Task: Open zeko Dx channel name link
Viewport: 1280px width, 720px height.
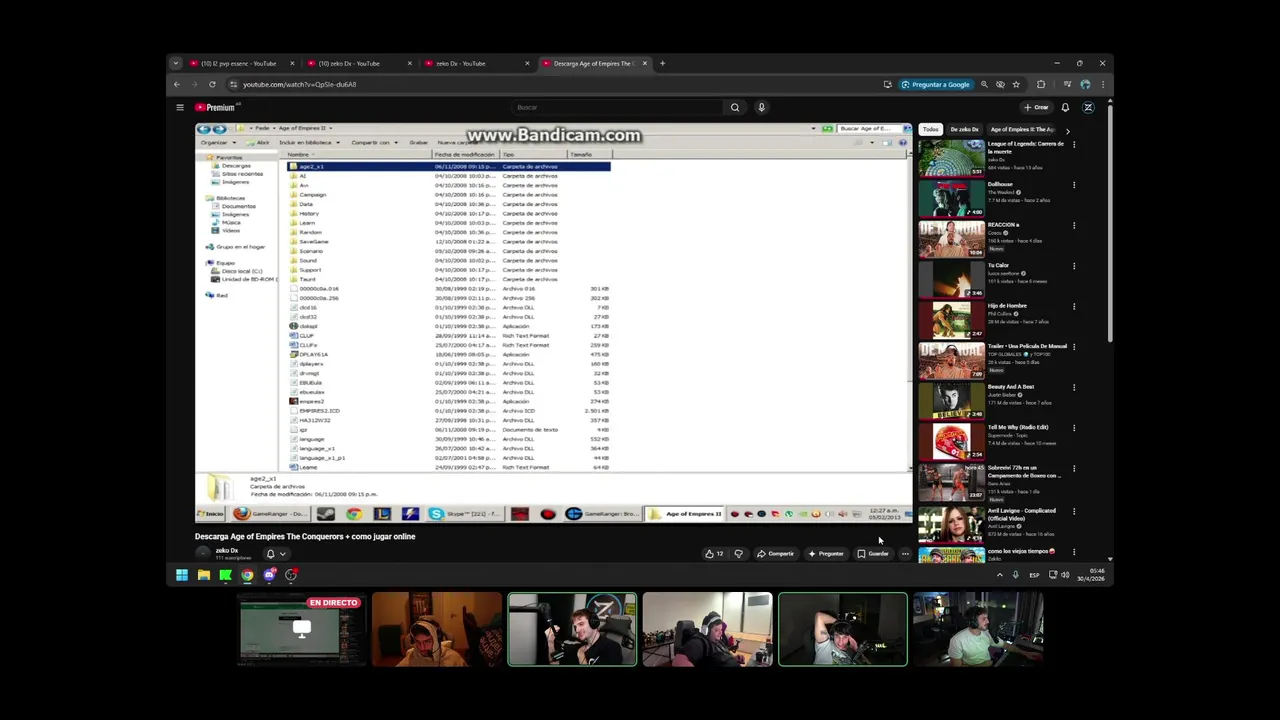Action: coord(227,550)
